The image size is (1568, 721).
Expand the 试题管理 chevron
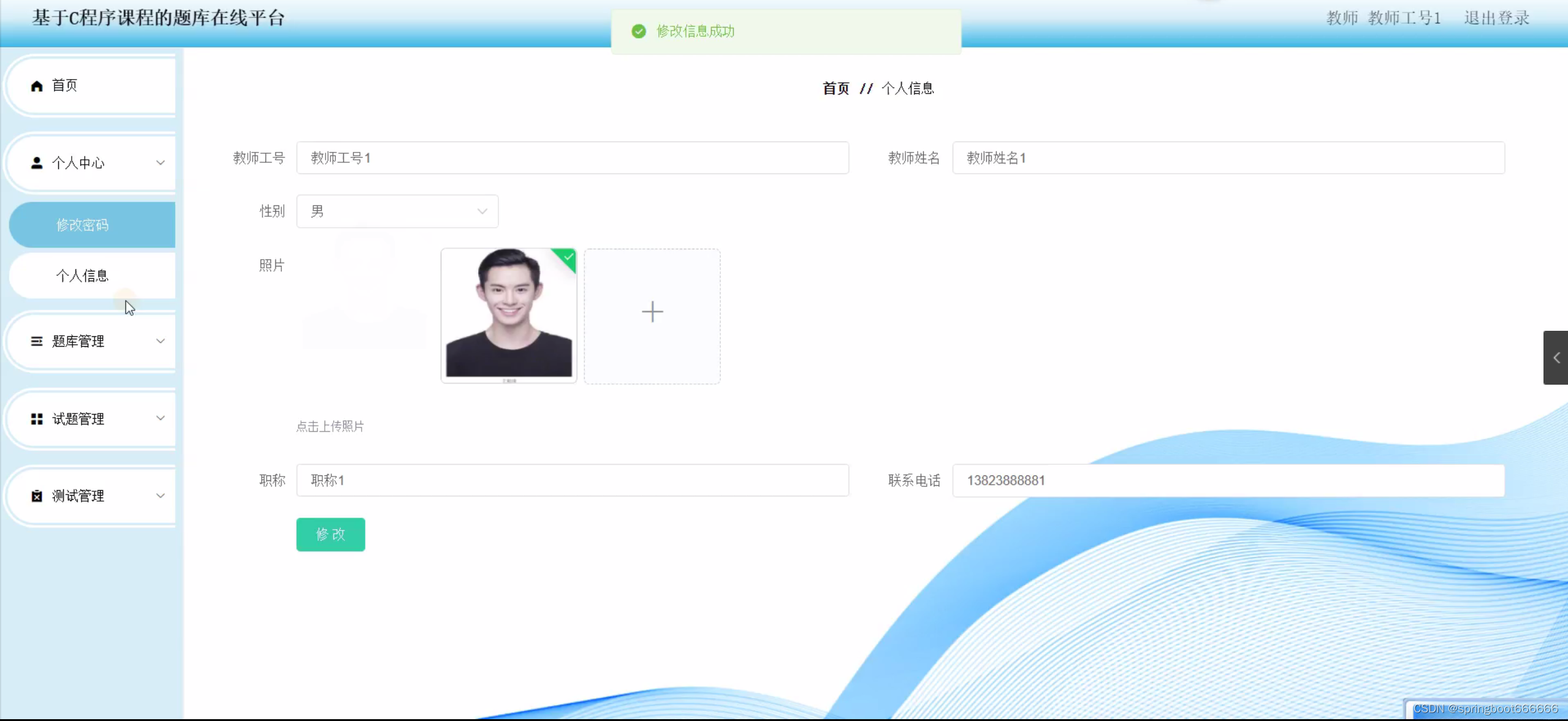click(161, 418)
